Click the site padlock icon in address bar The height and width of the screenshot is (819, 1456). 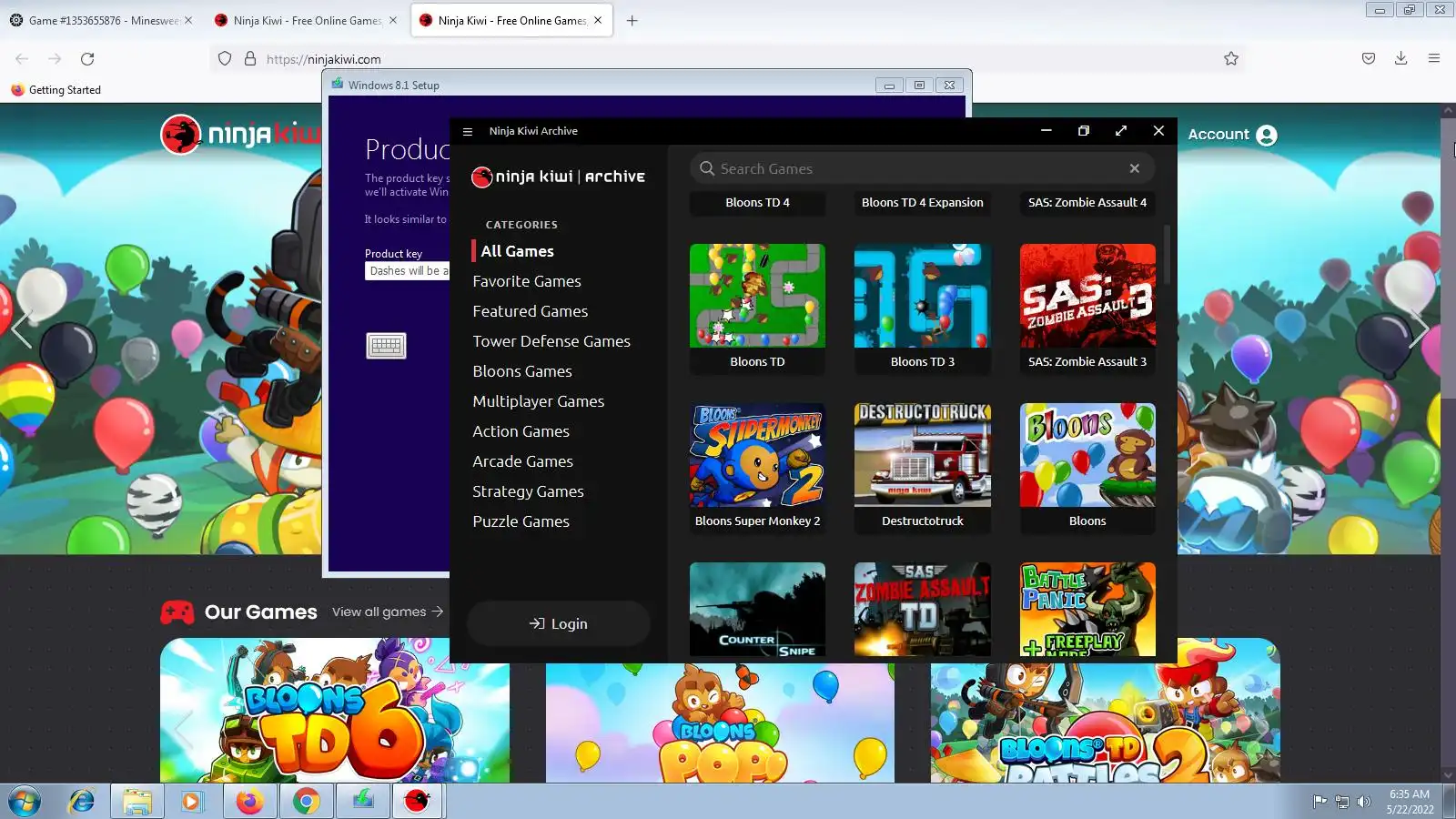tap(250, 59)
